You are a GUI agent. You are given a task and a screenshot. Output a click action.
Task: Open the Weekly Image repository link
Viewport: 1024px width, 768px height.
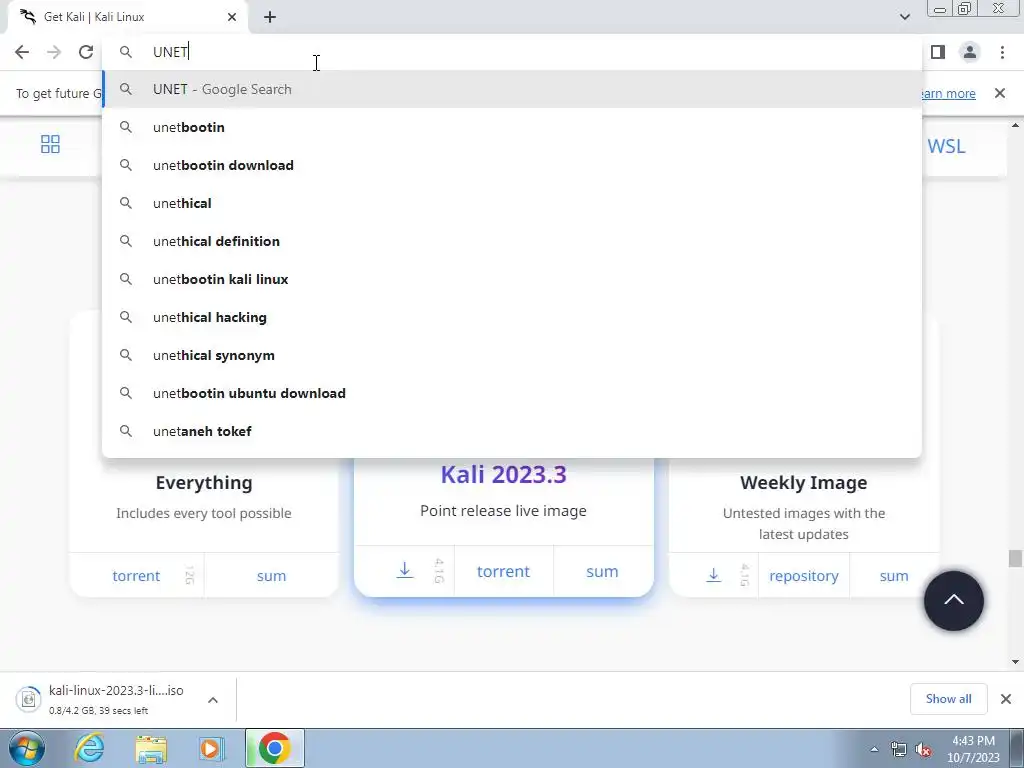coord(803,576)
